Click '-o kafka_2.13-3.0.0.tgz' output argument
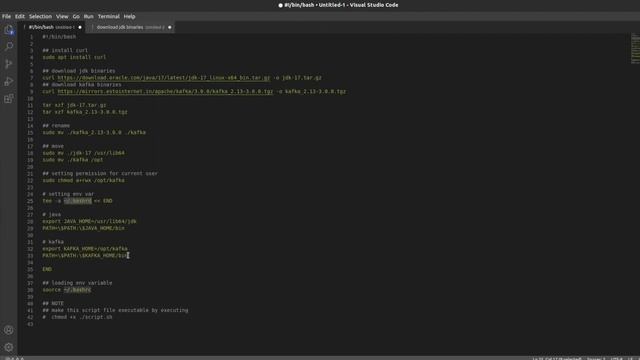The width and height of the screenshot is (640, 360). tap(311, 91)
